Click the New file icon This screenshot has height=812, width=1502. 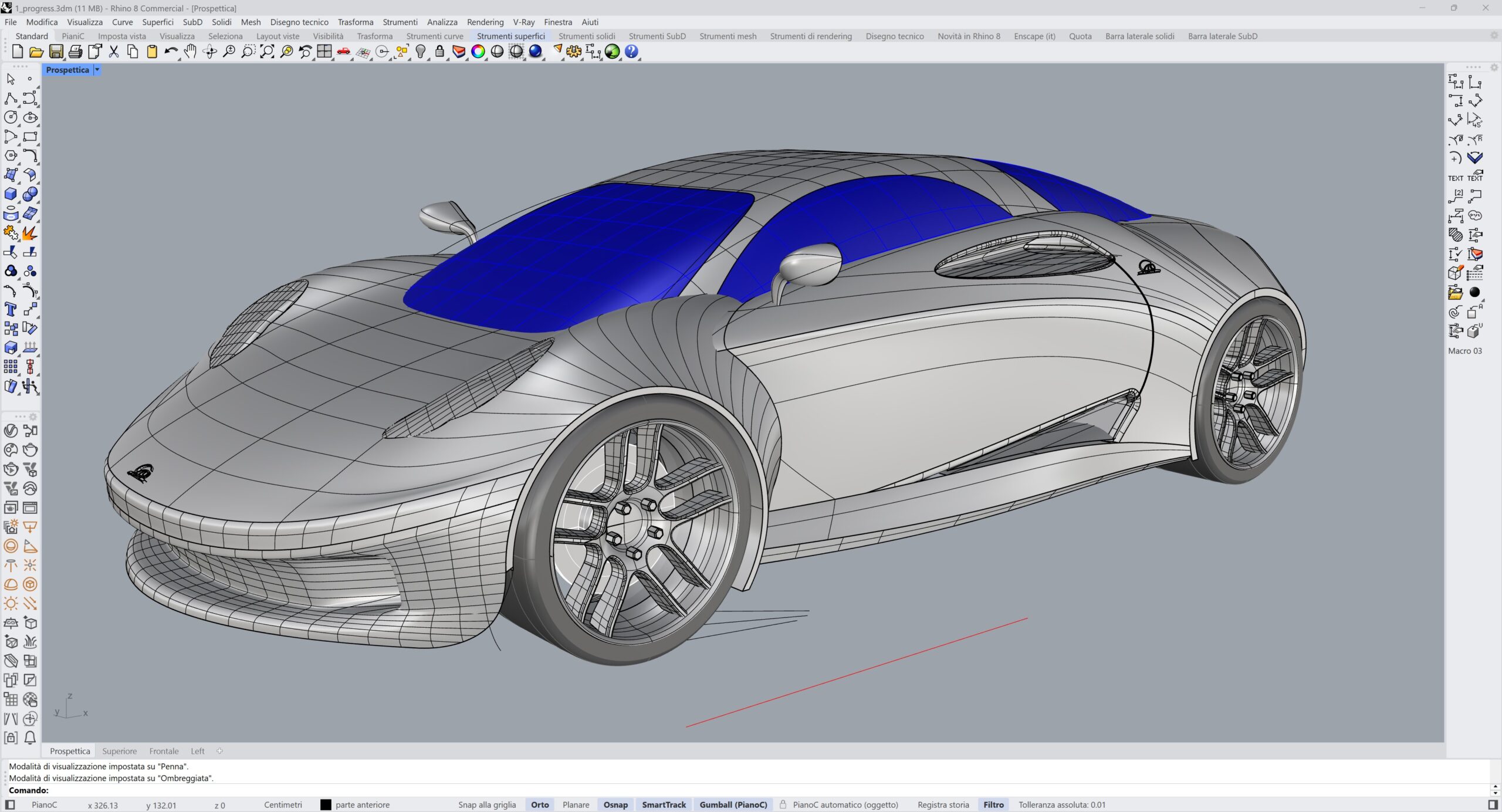coord(17,52)
